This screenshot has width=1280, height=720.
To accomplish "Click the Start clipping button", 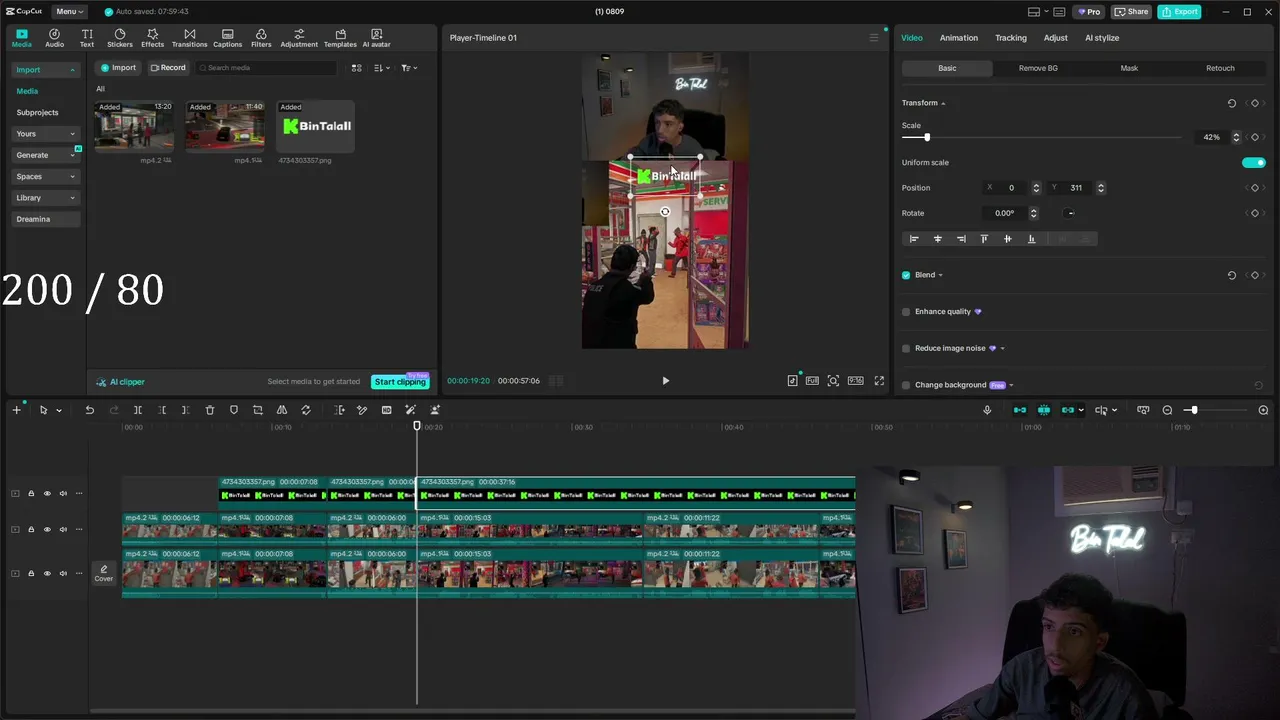I will tap(400, 382).
